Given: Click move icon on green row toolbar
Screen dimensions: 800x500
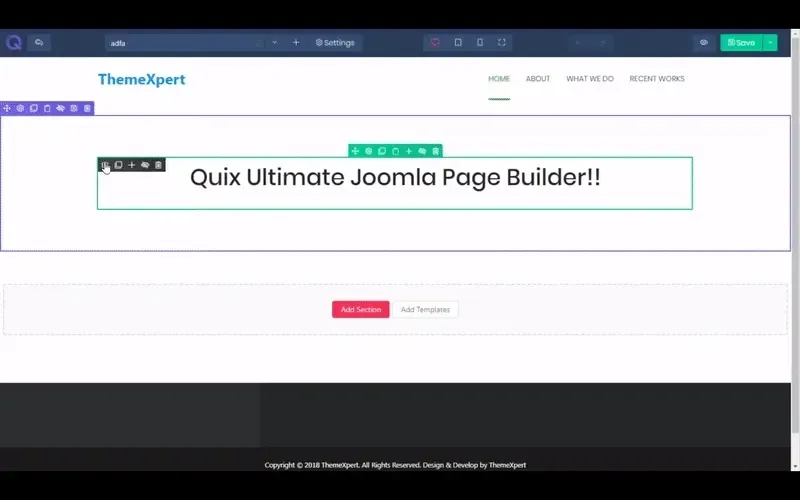Looking at the screenshot, I should (x=355, y=151).
